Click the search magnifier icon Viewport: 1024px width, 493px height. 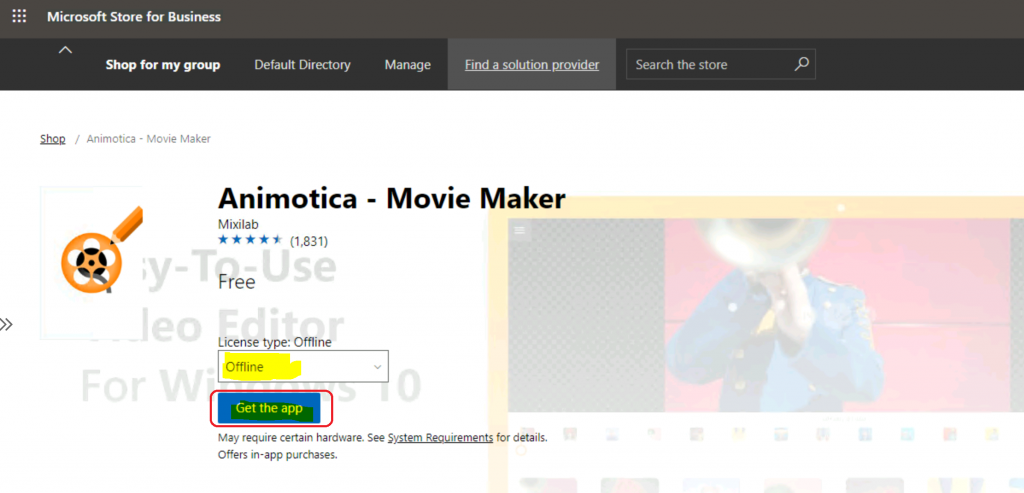point(801,64)
